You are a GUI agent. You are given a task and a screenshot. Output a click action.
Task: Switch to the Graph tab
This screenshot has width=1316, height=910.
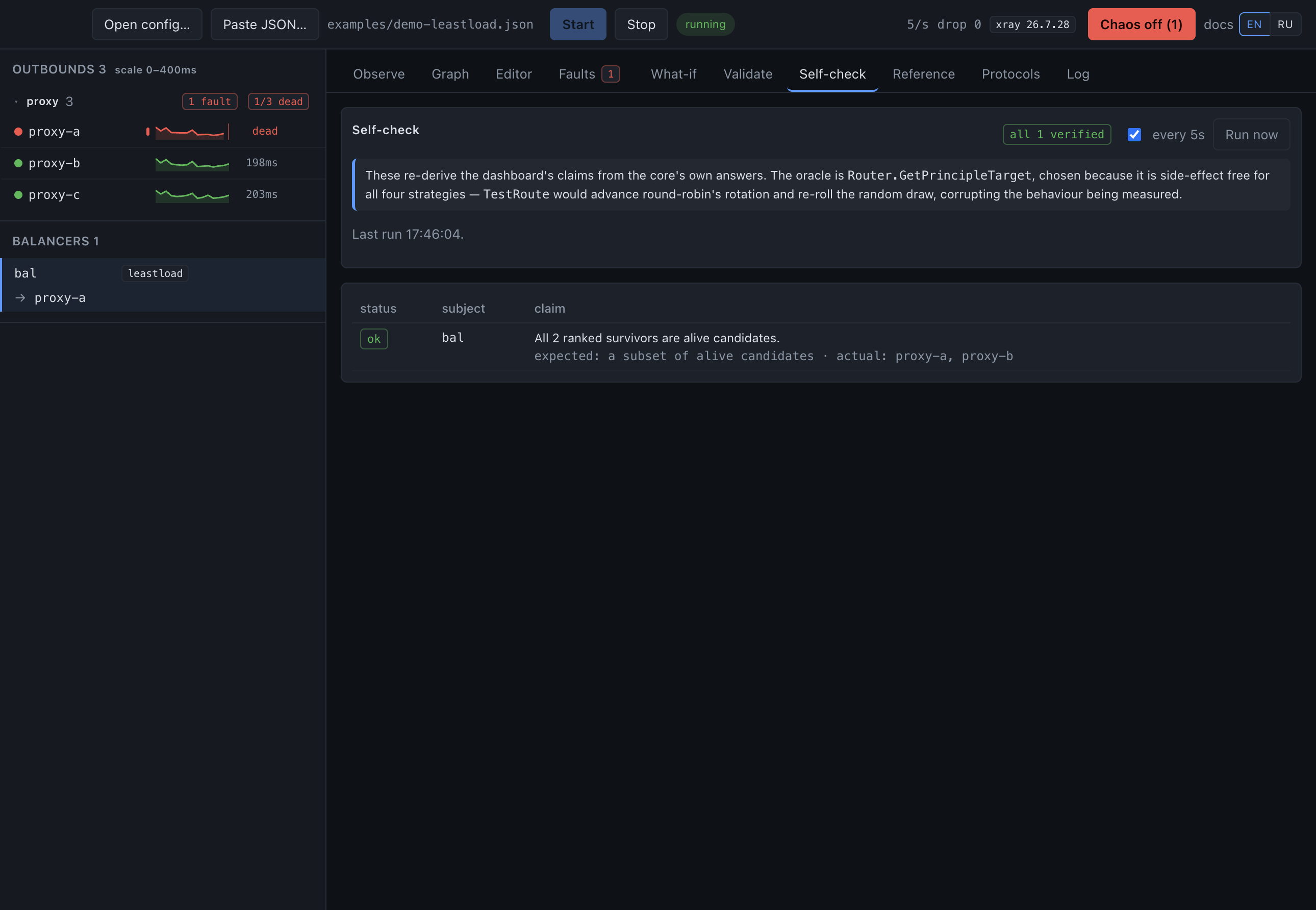(x=450, y=74)
